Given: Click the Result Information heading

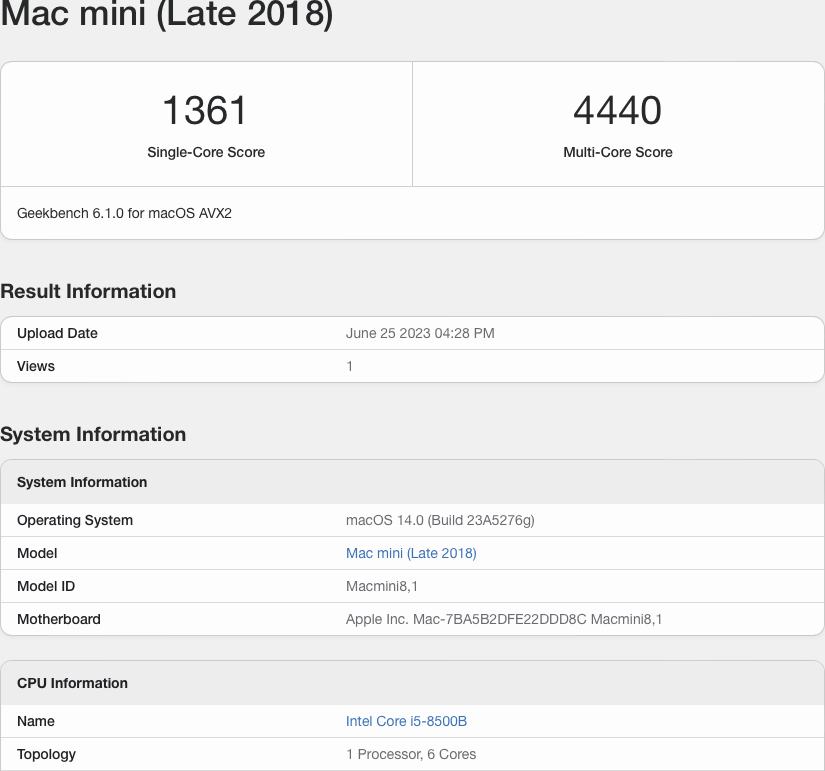Looking at the screenshot, I should point(88,291).
